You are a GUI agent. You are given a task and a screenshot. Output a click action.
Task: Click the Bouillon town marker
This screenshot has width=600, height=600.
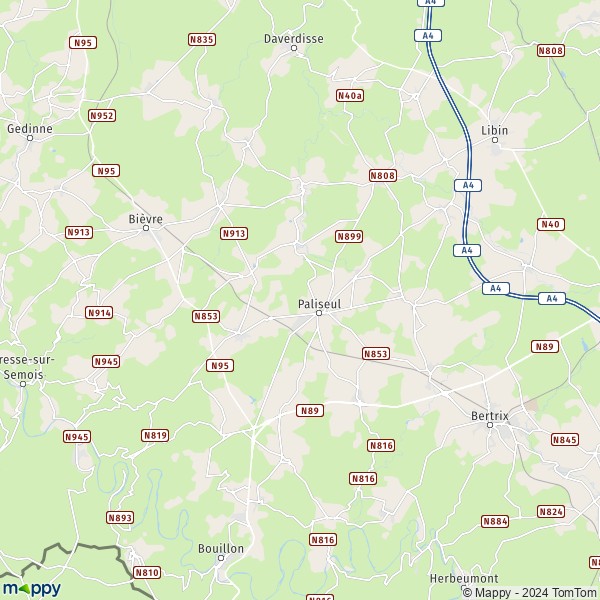pos(221,558)
